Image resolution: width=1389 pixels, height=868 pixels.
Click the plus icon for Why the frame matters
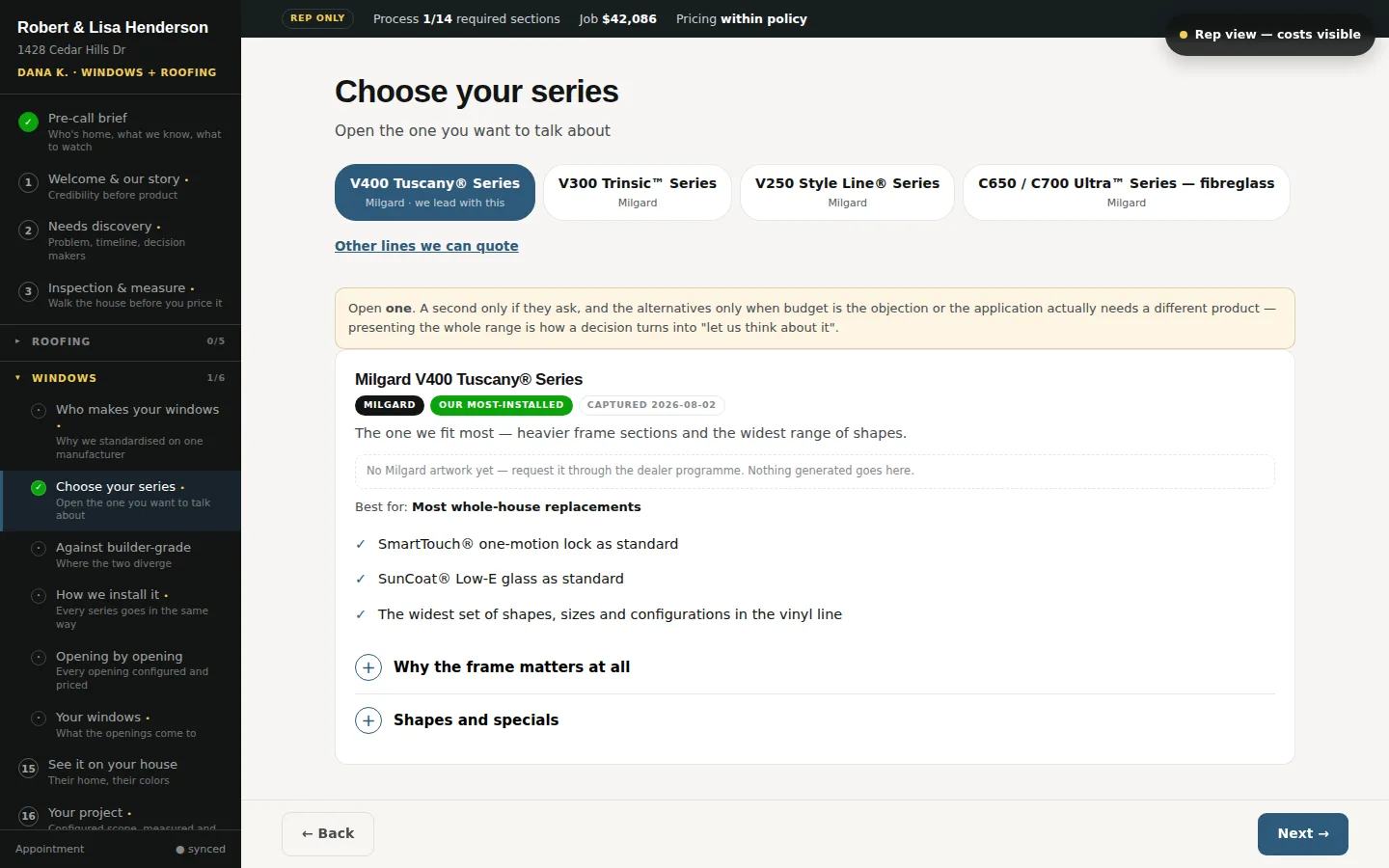pos(368,667)
